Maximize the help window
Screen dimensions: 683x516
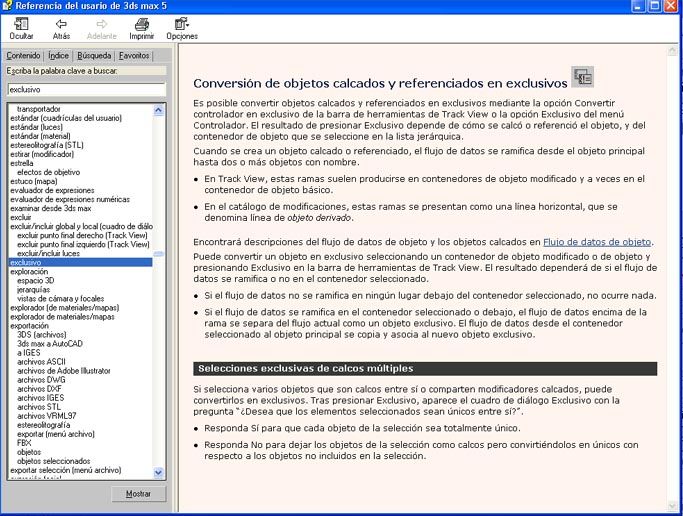tap(655, 6)
